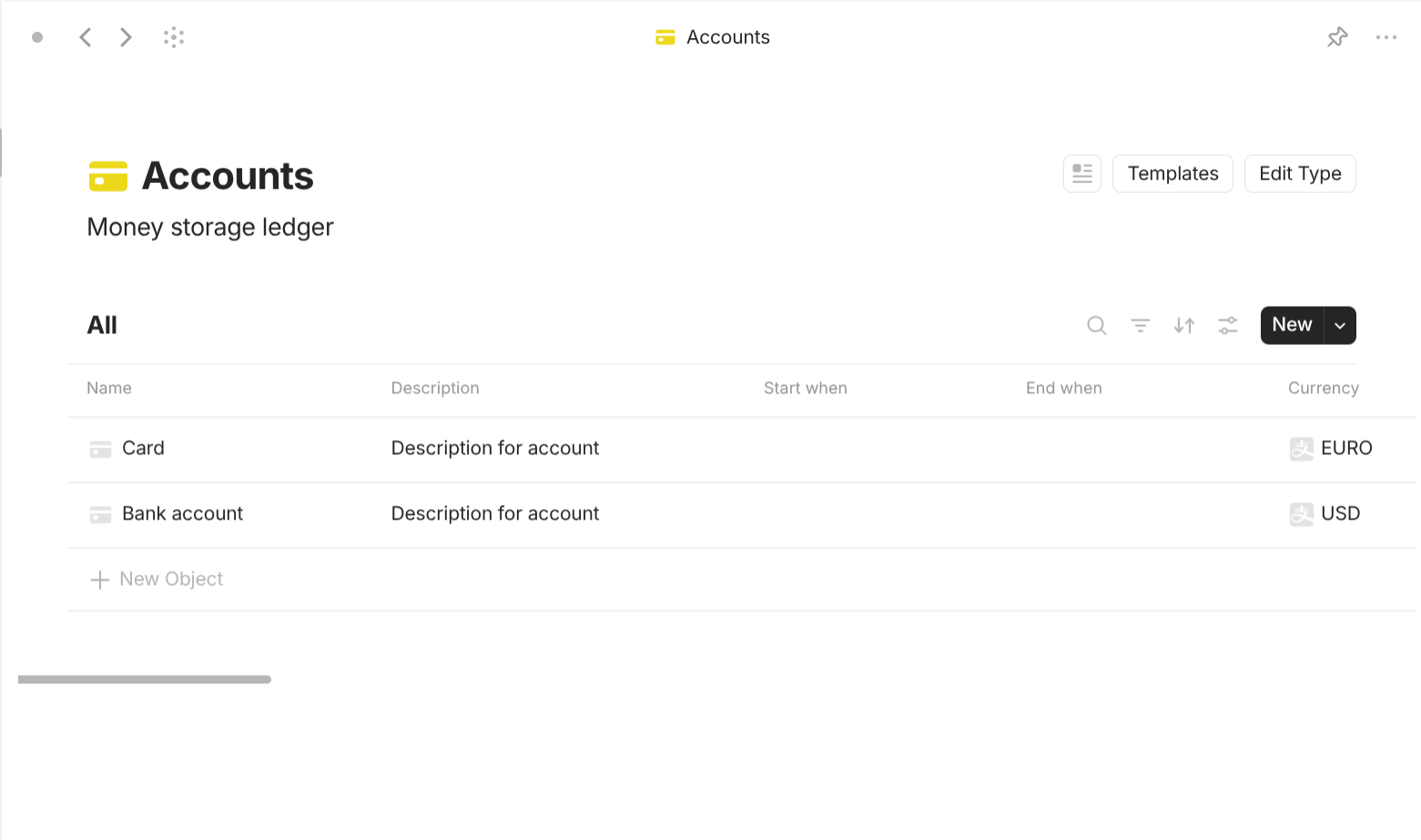Open the dropdown arrow next to New
The width and height of the screenshot is (1421, 840).
pos(1339,325)
